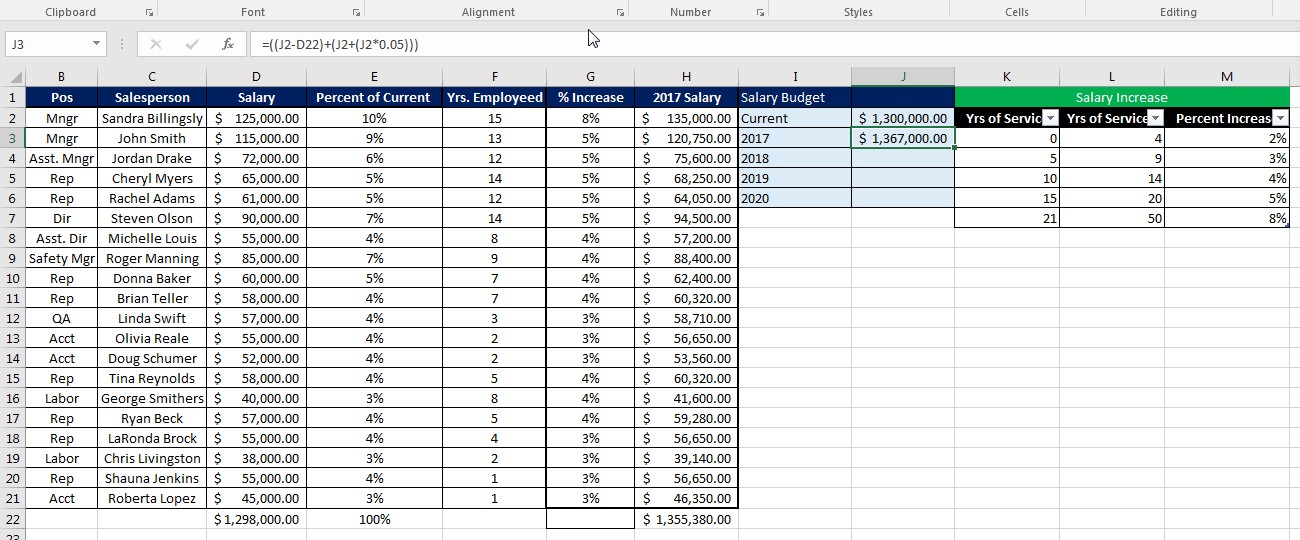This screenshot has height=540, width=1300.
Task: Click Donna Baker's $62,400.00 cell
Action: coord(686,278)
